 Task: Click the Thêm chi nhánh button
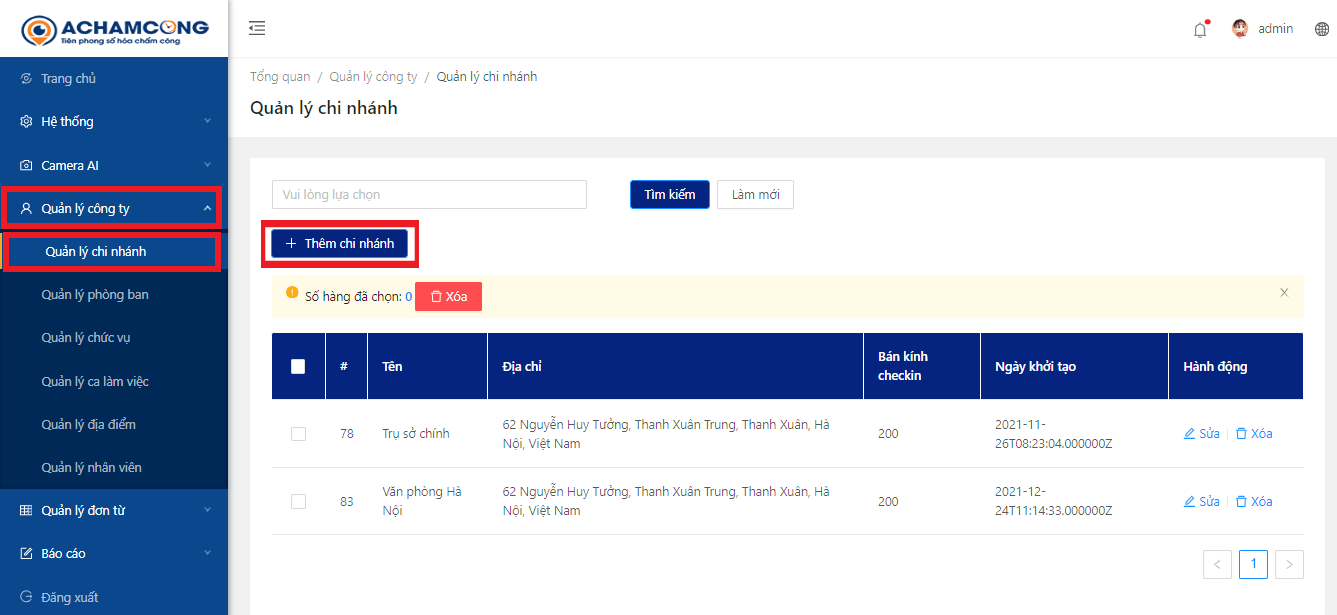340,244
